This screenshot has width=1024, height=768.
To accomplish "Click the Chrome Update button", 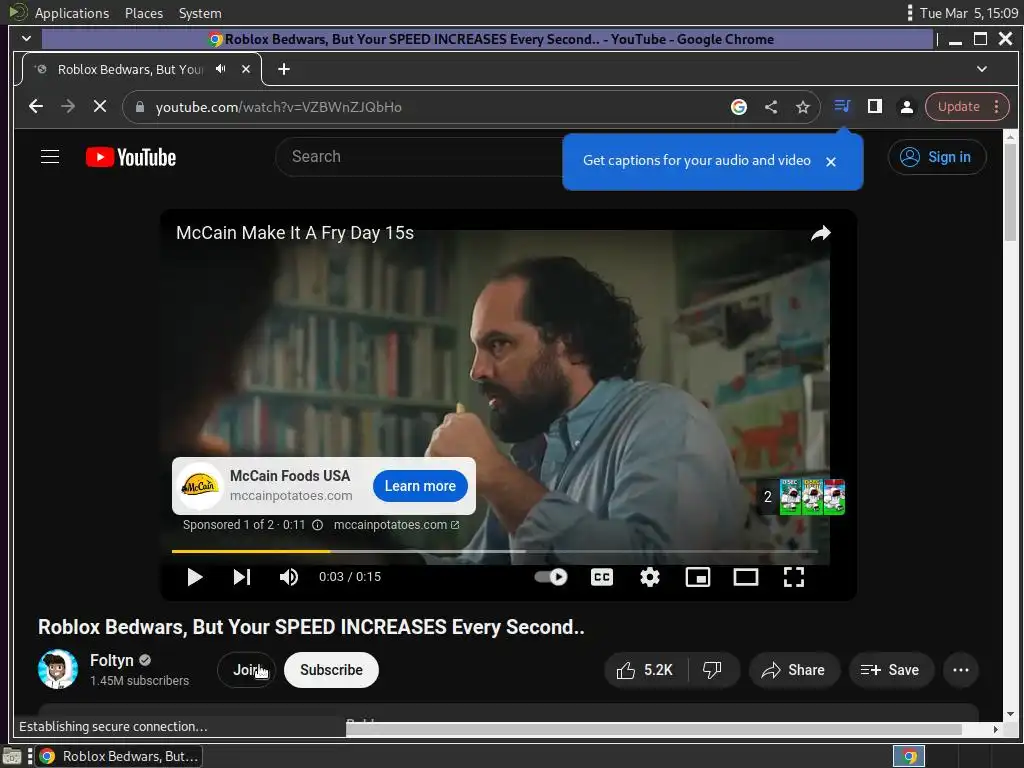I will (959, 106).
